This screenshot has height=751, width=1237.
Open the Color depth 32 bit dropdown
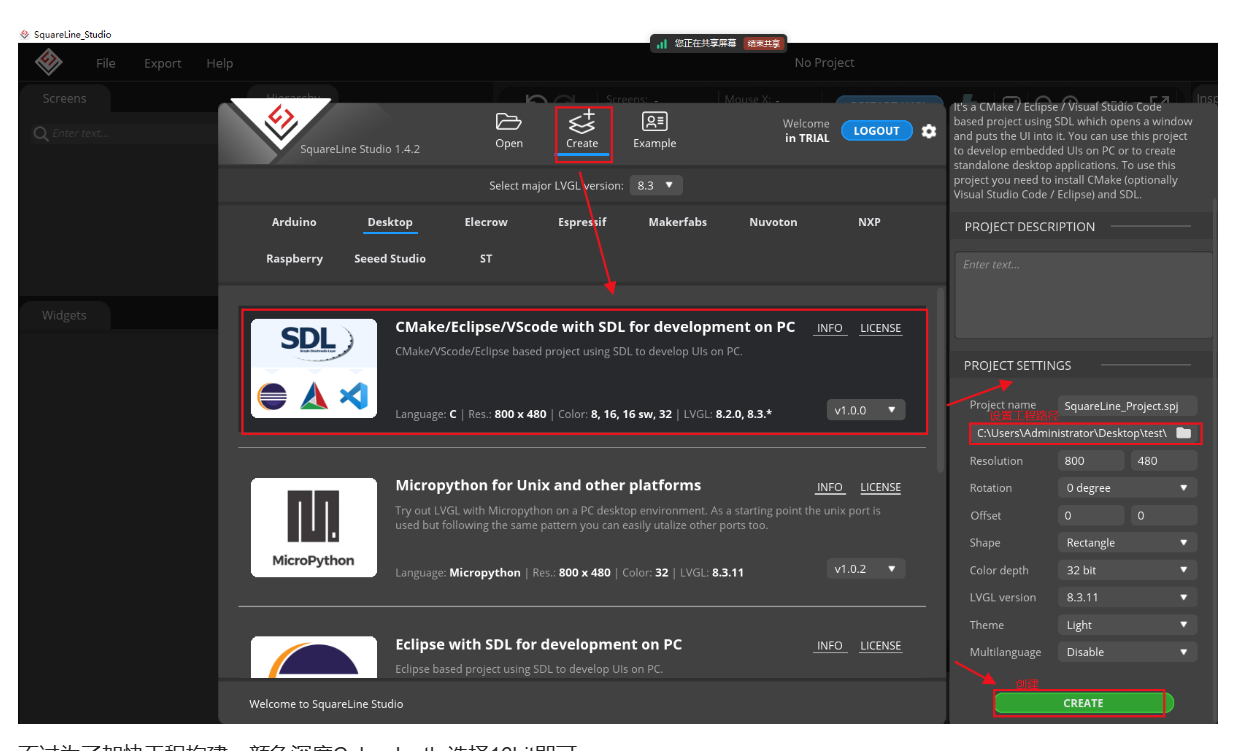(1127, 570)
